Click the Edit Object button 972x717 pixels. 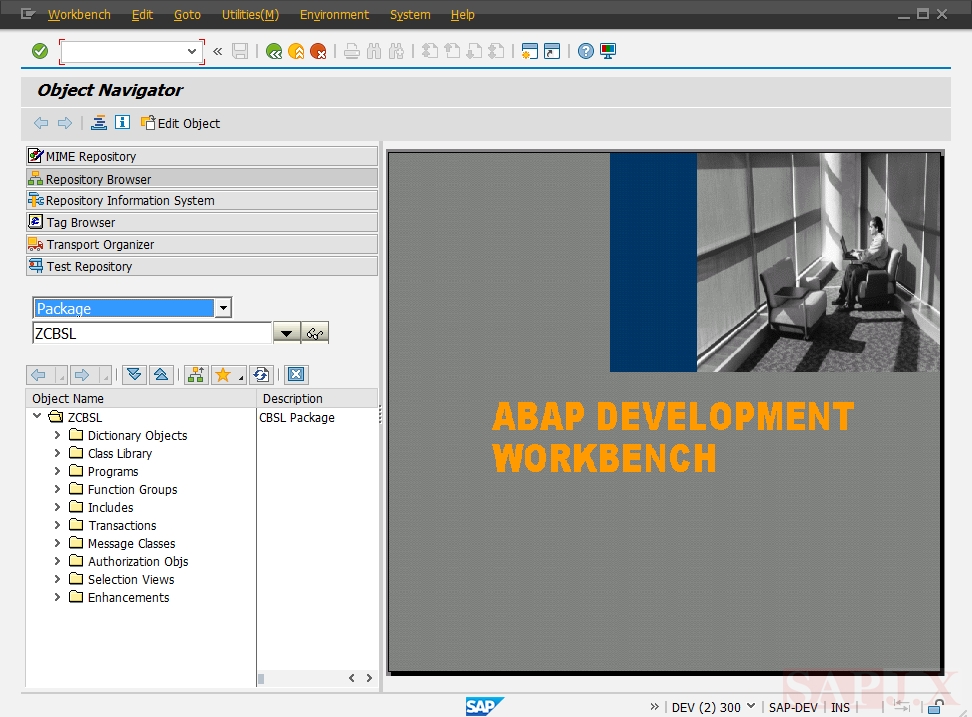pos(180,123)
